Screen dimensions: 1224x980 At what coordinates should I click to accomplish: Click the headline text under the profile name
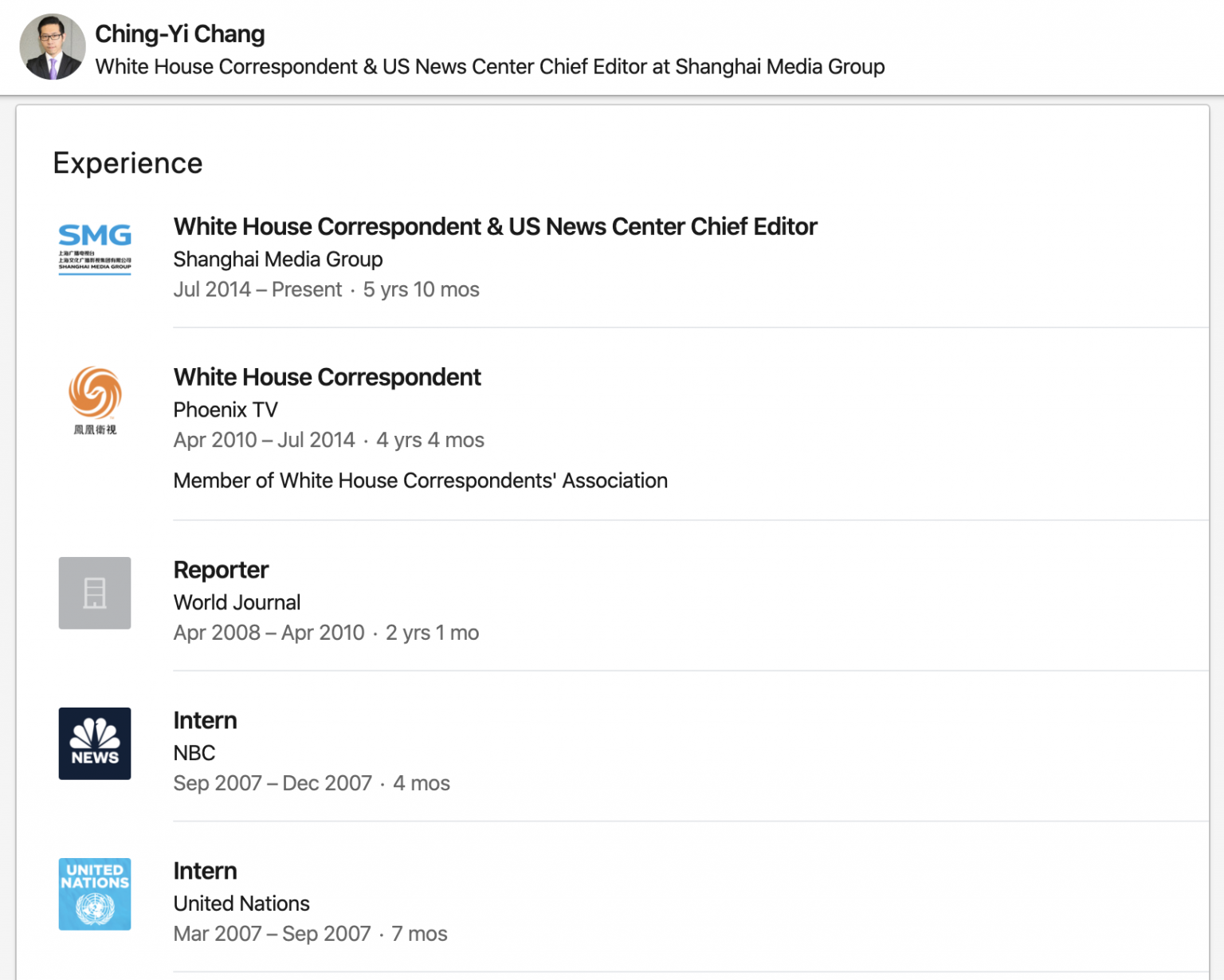tap(489, 67)
